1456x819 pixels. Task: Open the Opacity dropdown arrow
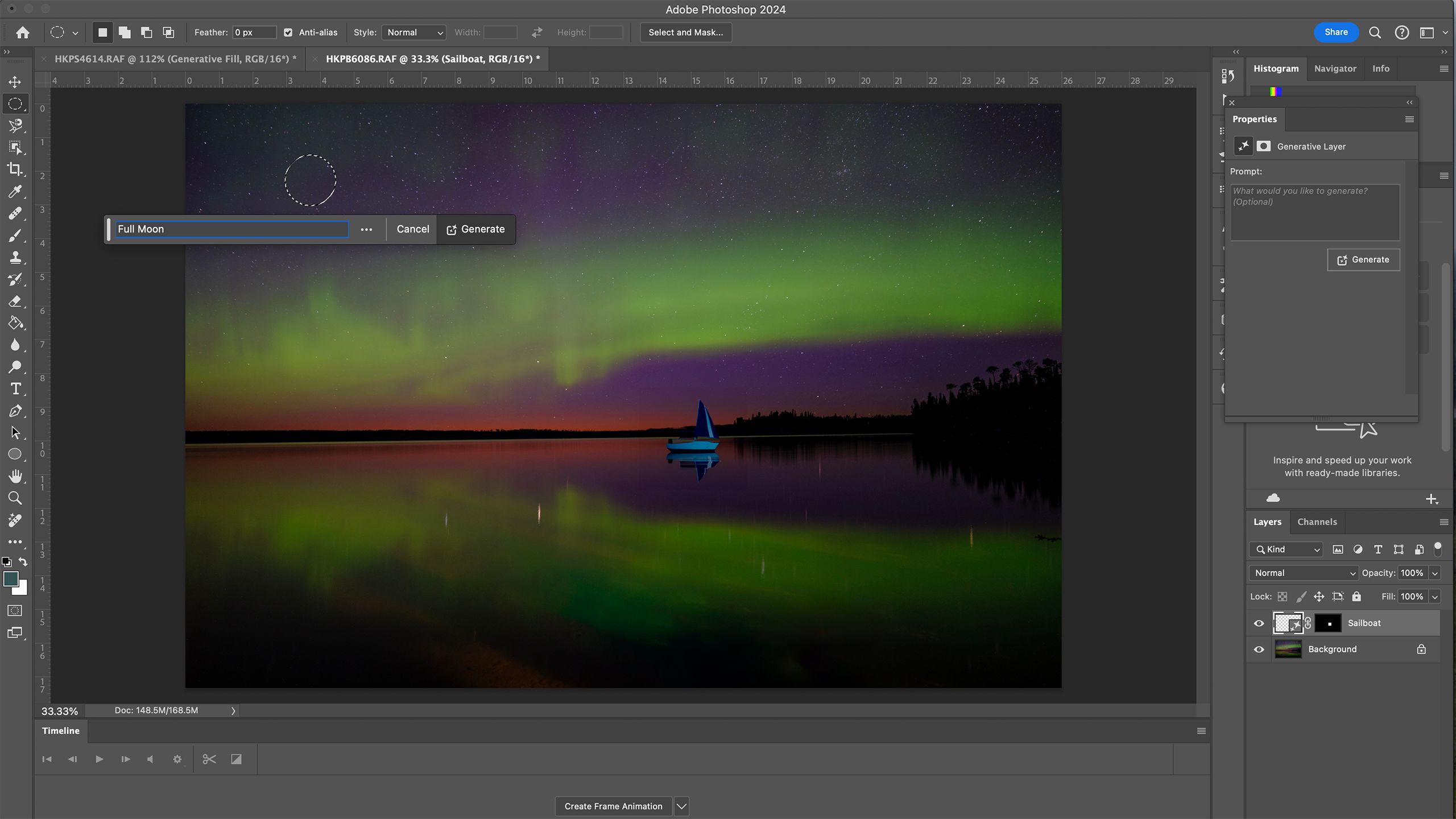tap(1435, 573)
